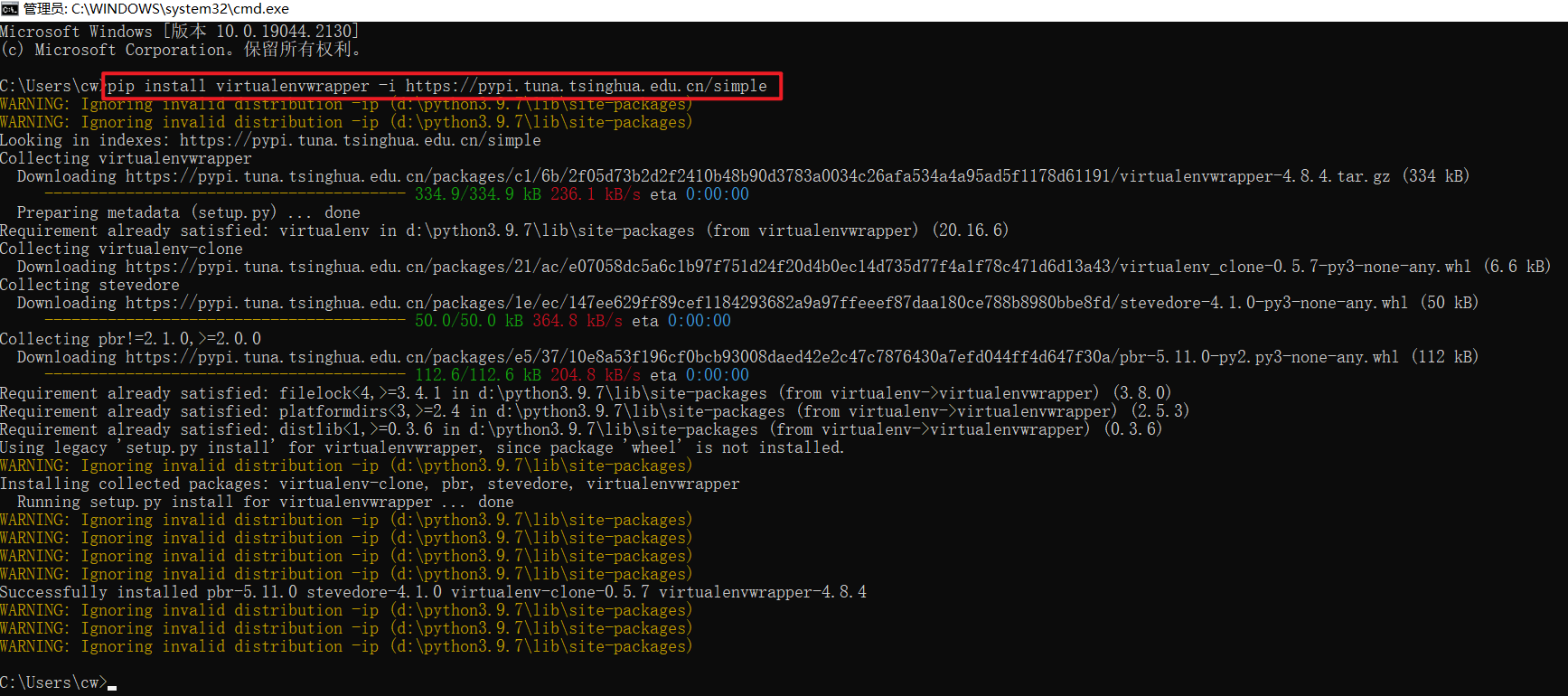
Task: Click the 'Preparing metadata (setup.py) ... done' line
Action: [x=188, y=212]
